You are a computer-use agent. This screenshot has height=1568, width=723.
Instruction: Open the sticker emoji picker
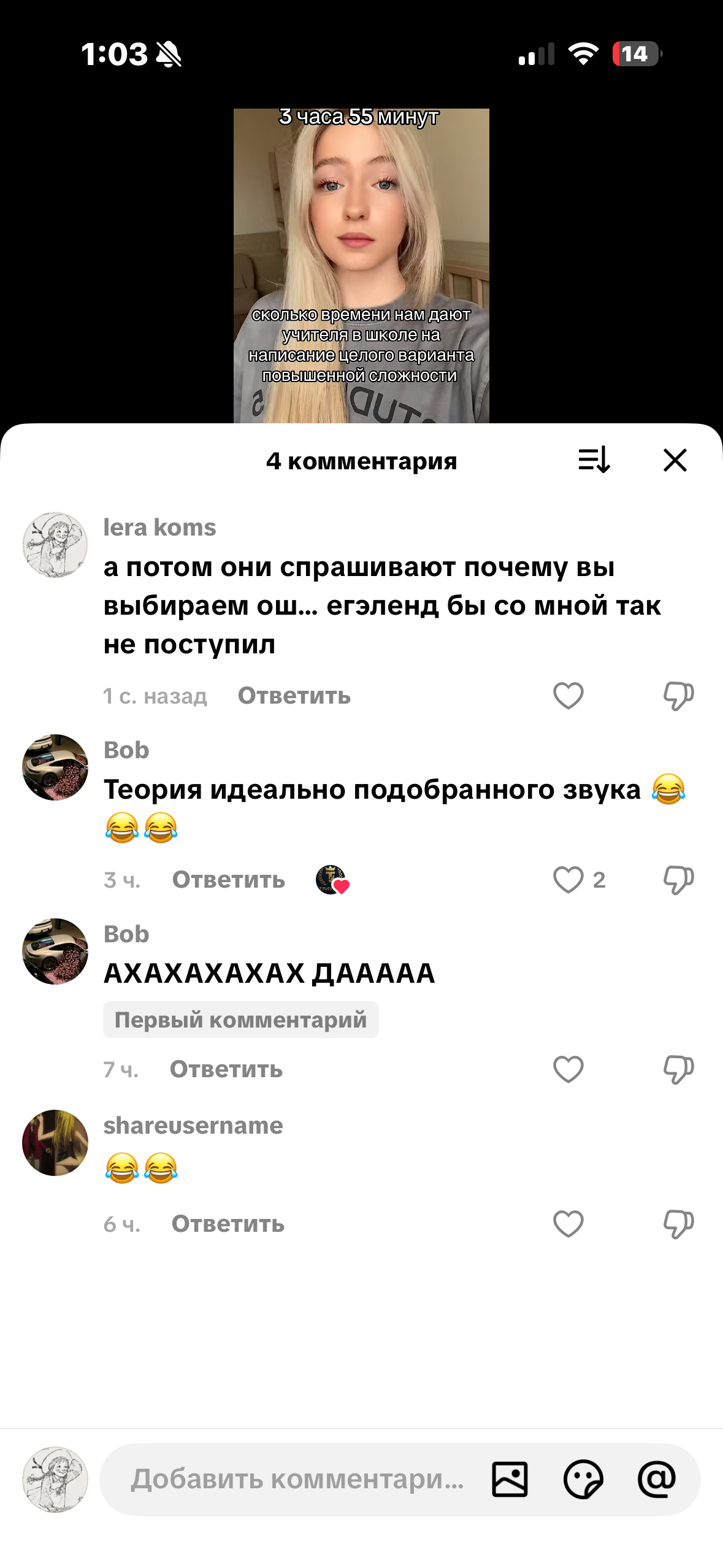pos(583,1479)
